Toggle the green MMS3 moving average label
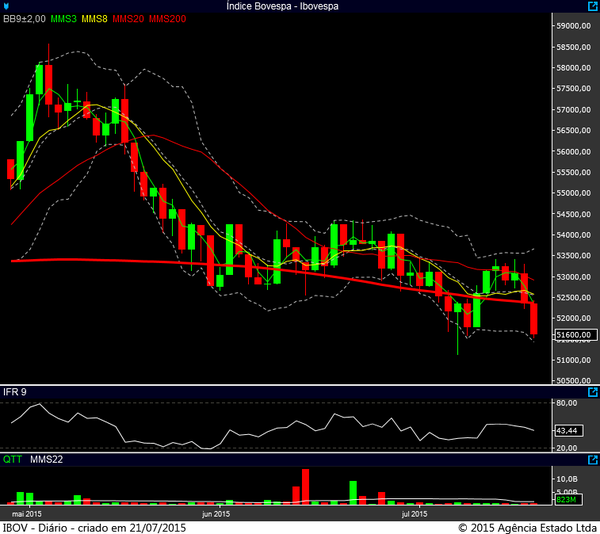Screen dimensions: 600x534 (64, 20)
